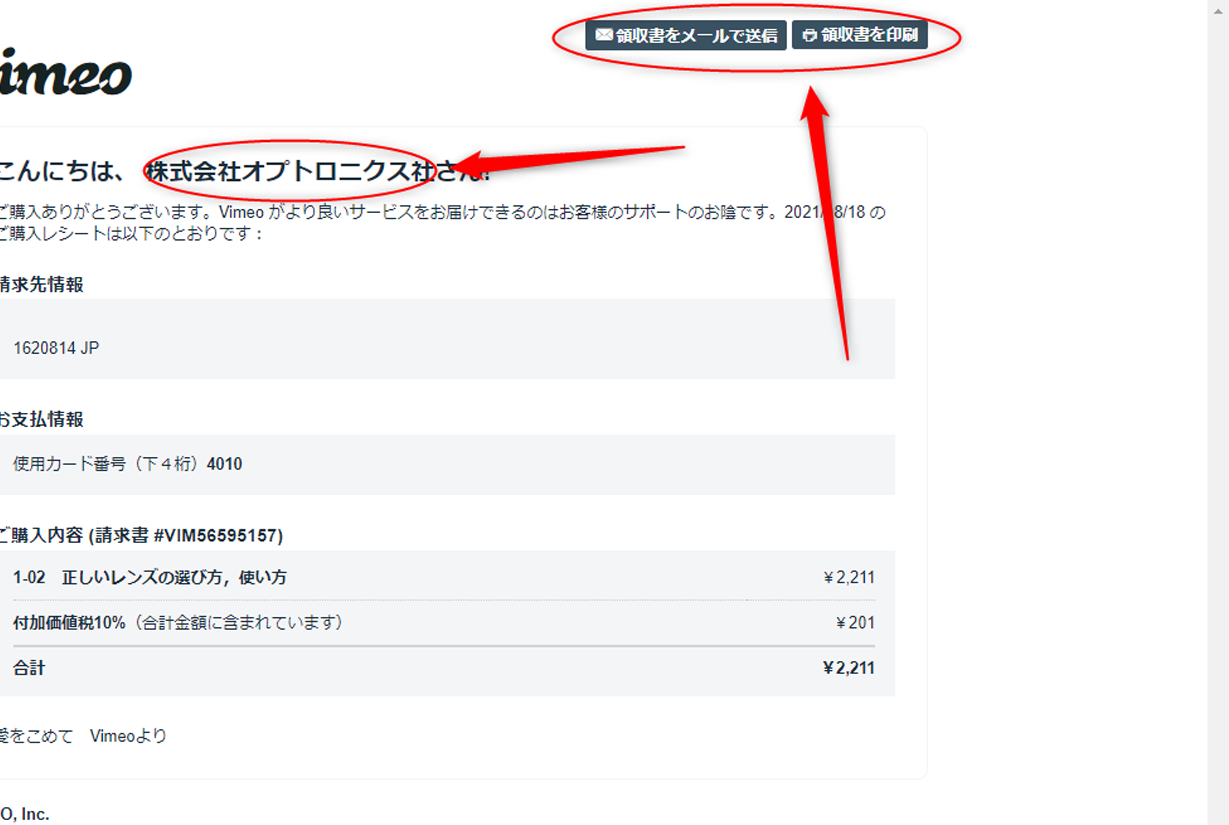Click the 合計 total label
The image size is (1229, 825).
click(29, 667)
